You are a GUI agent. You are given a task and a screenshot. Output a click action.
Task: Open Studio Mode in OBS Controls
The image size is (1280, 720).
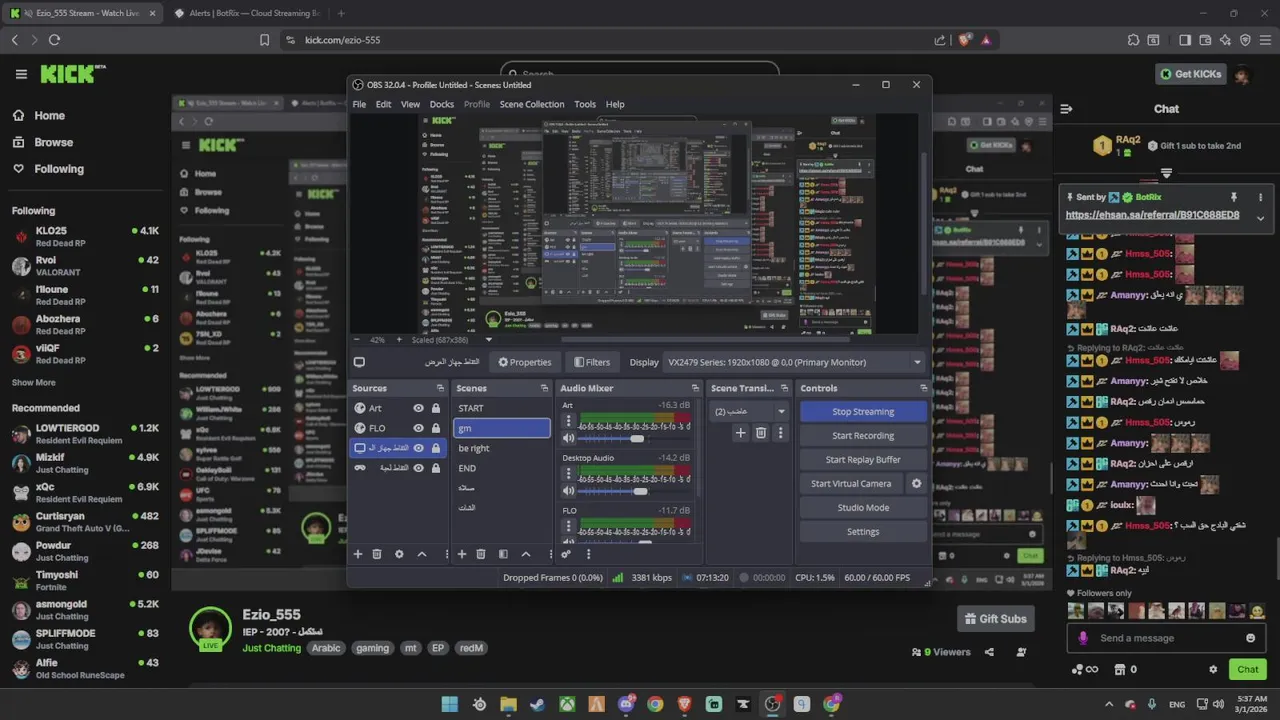coord(863,507)
